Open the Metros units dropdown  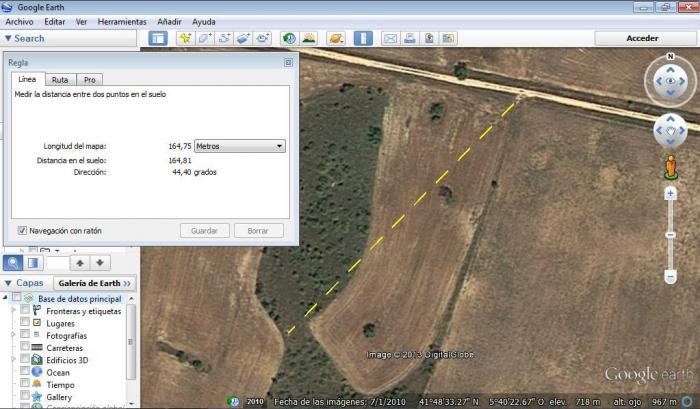click(240, 146)
